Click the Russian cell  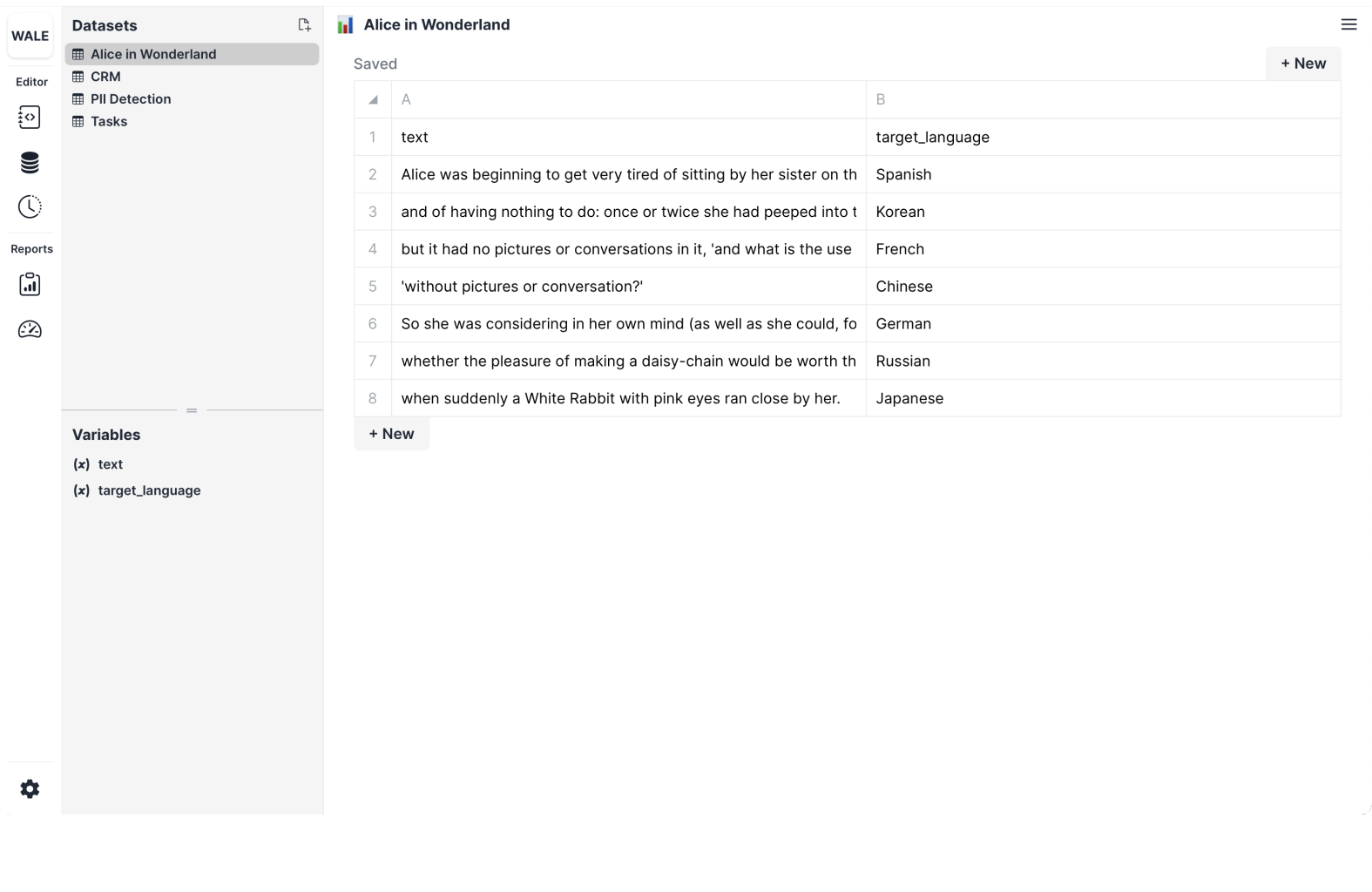[x=1104, y=362]
